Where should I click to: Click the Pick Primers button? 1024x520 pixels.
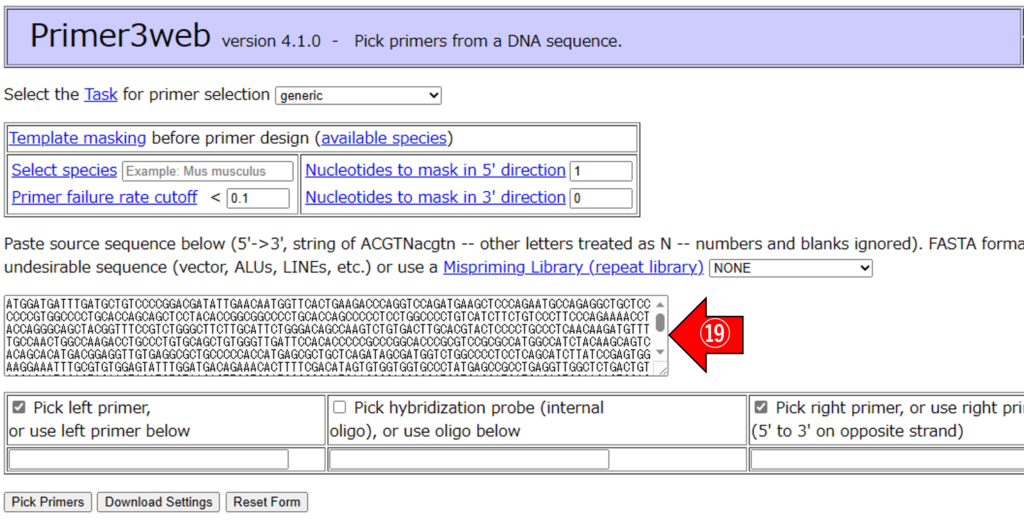click(x=48, y=502)
